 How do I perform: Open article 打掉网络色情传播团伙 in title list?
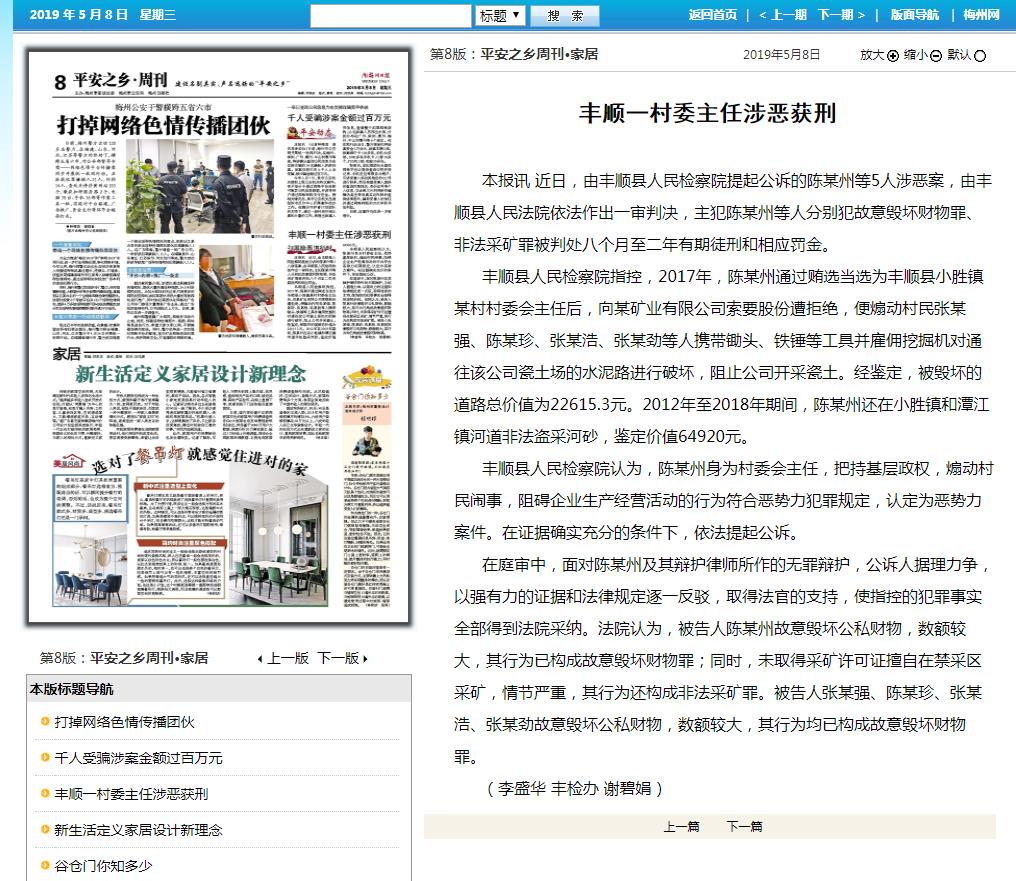tap(124, 722)
